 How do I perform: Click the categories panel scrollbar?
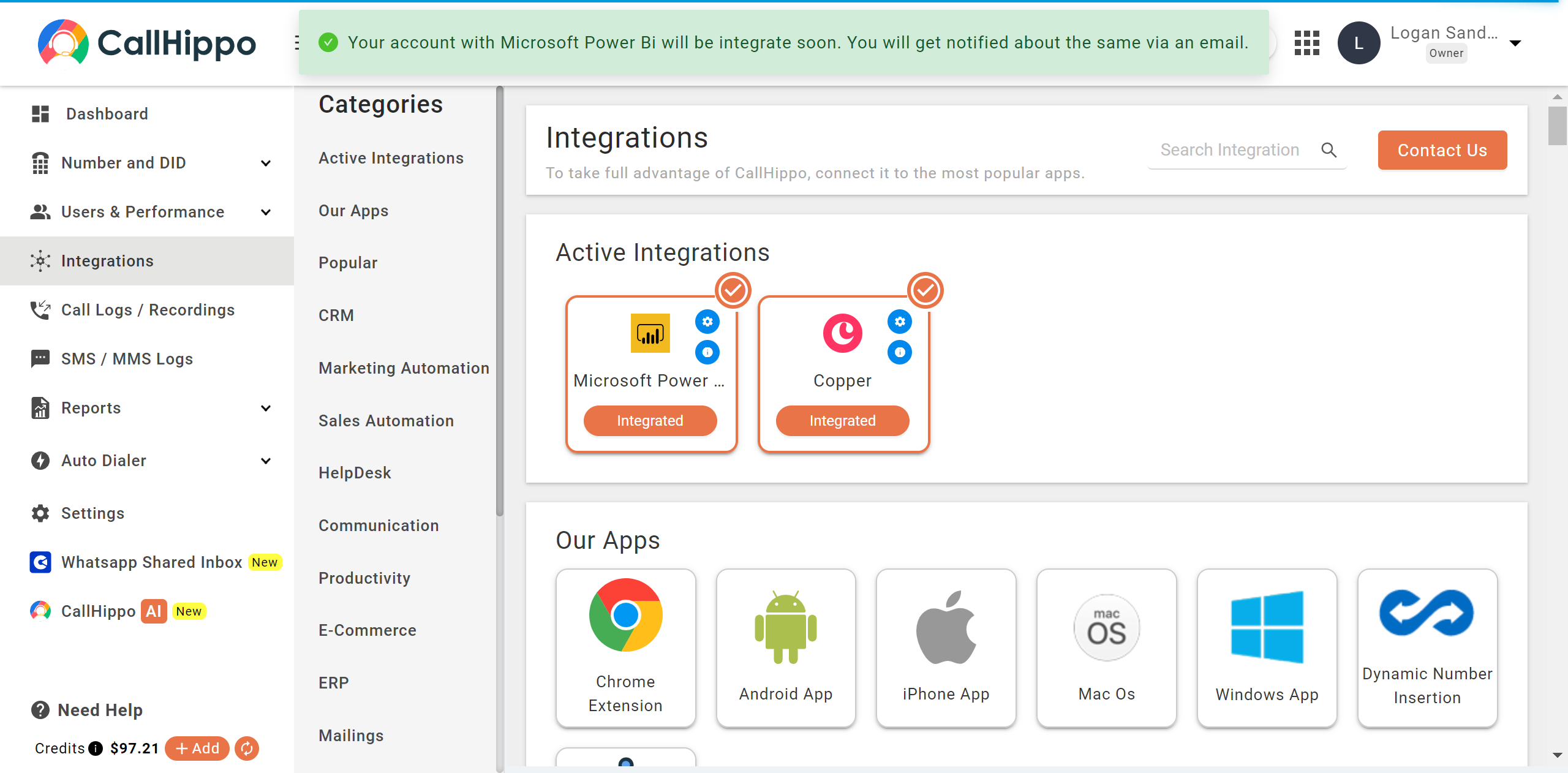500,301
